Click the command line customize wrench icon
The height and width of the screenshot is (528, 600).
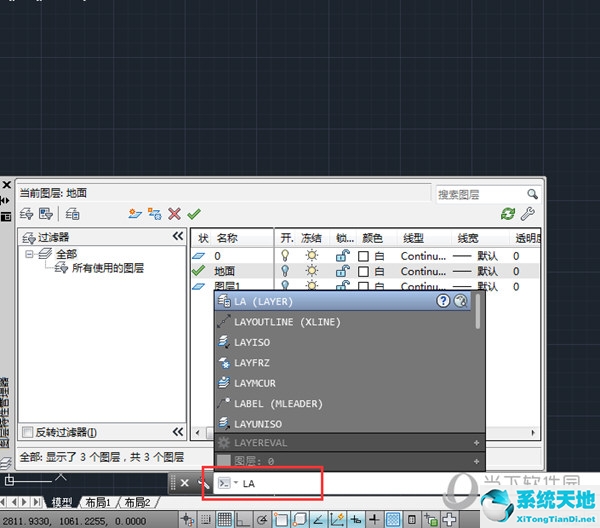click(x=204, y=483)
